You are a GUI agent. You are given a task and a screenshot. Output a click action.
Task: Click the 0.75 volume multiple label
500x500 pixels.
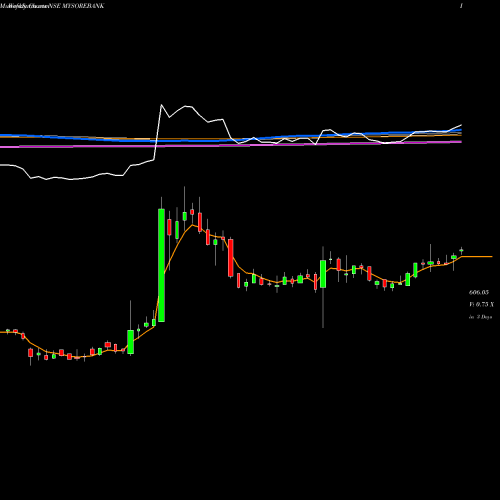(x=481, y=304)
